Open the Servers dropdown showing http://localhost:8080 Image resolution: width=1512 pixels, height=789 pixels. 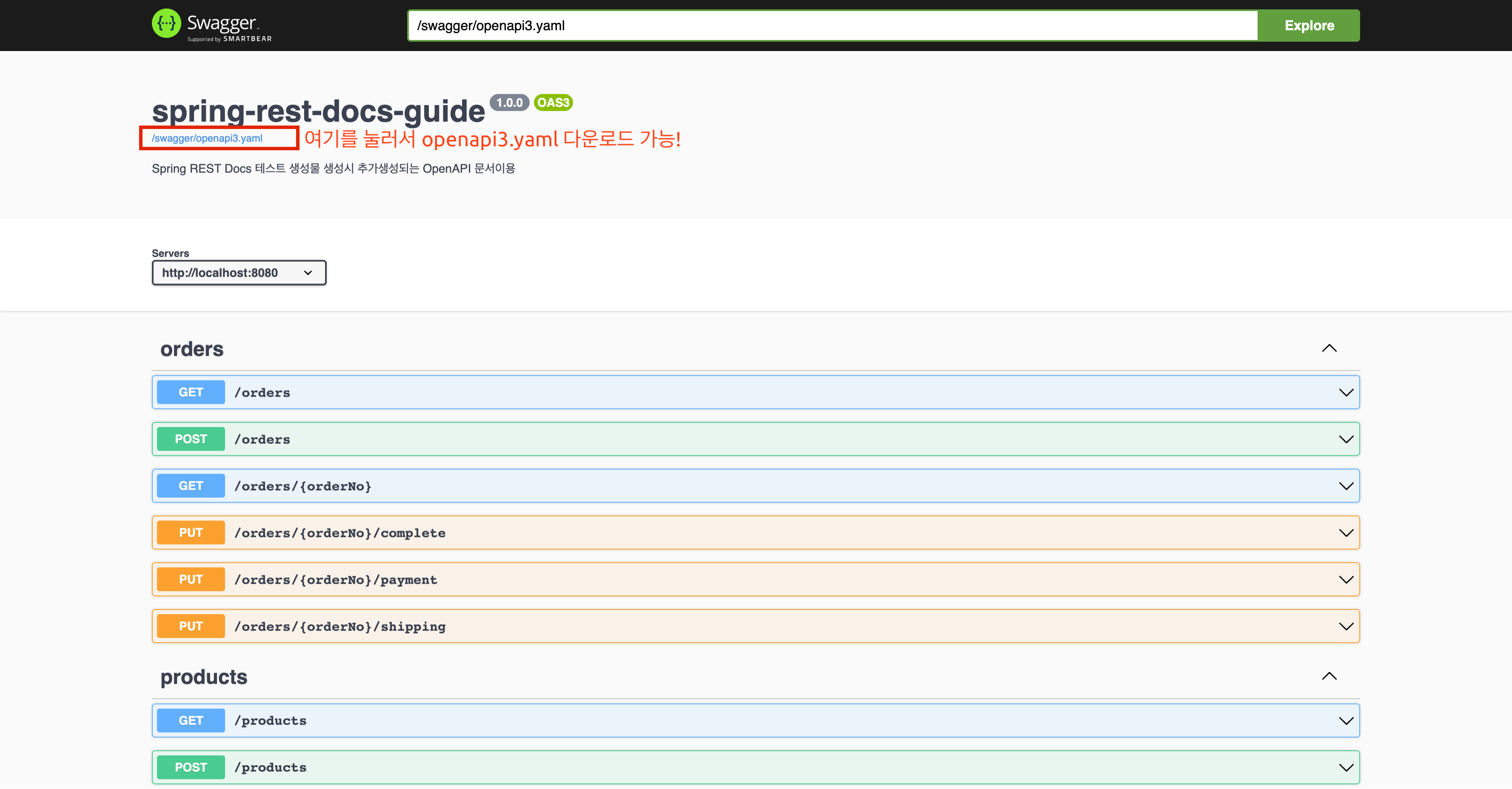[238, 272]
